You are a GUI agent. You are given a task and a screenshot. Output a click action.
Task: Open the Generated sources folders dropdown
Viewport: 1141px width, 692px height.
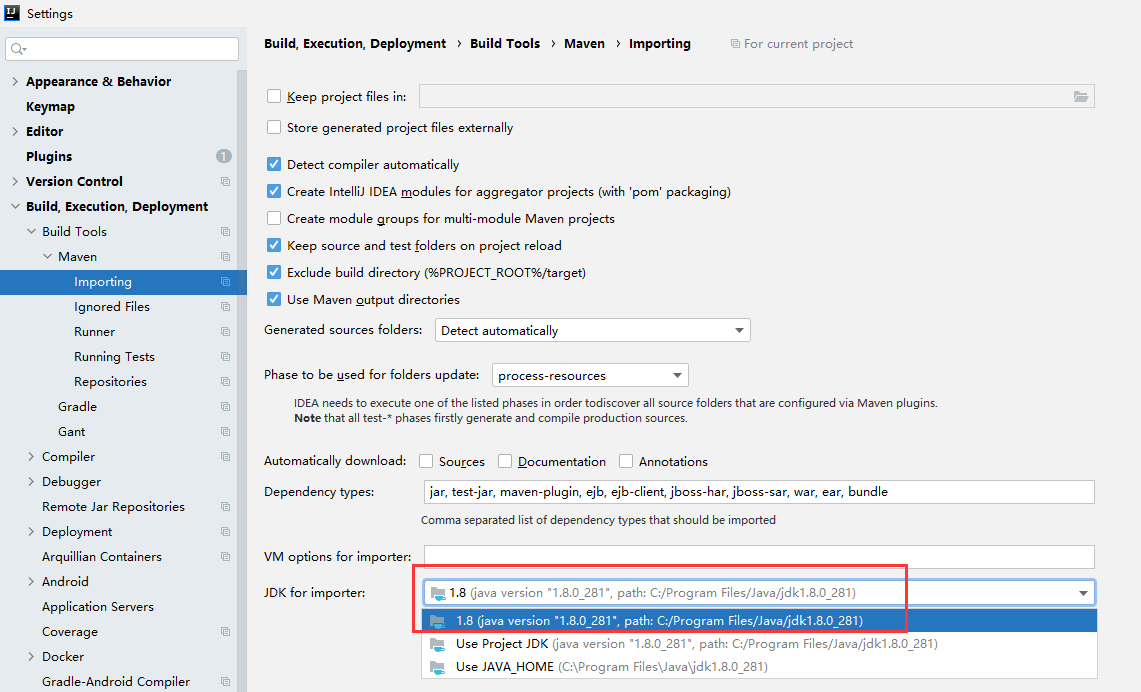pos(592,330)
